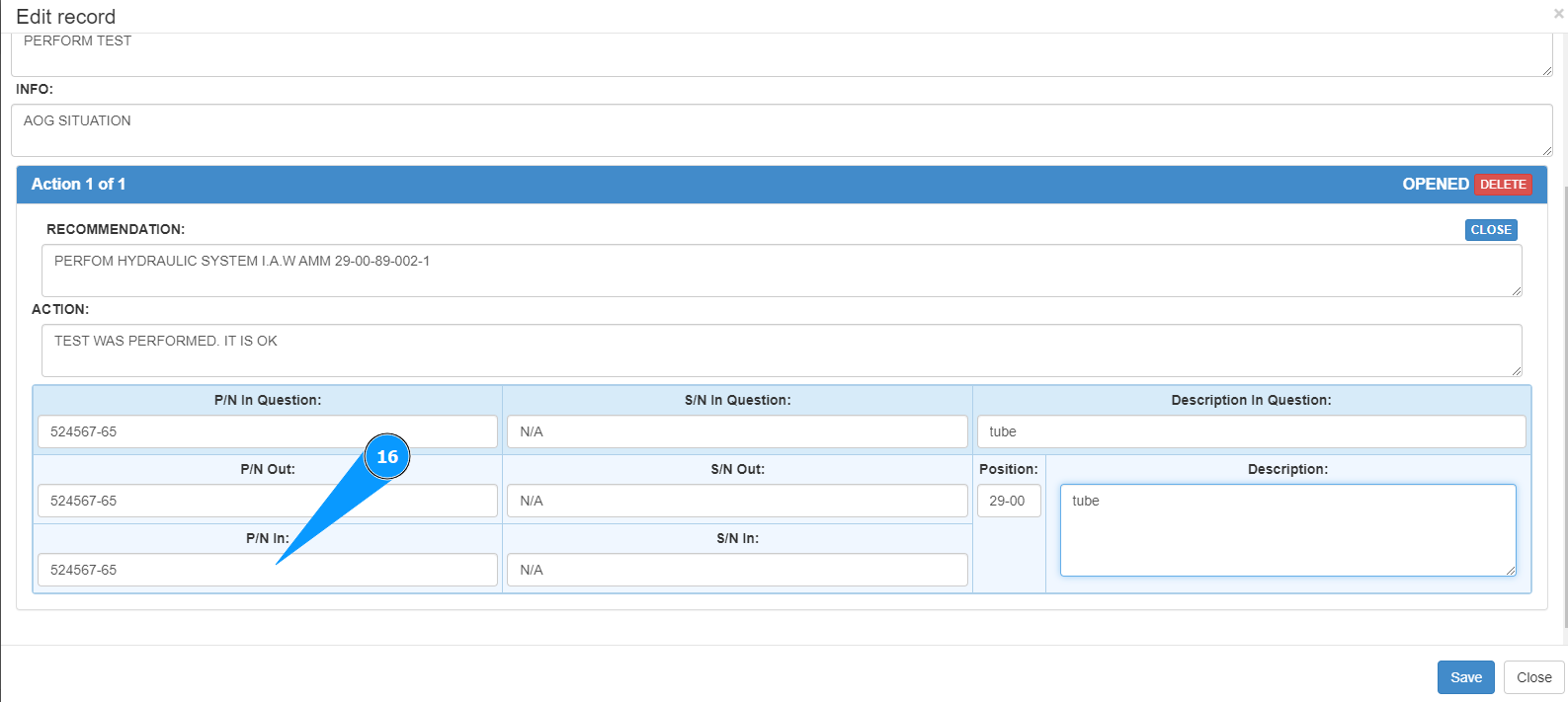Click the dialog's vertical scrollbar

pyautogui.click(x=1565, y=405)
